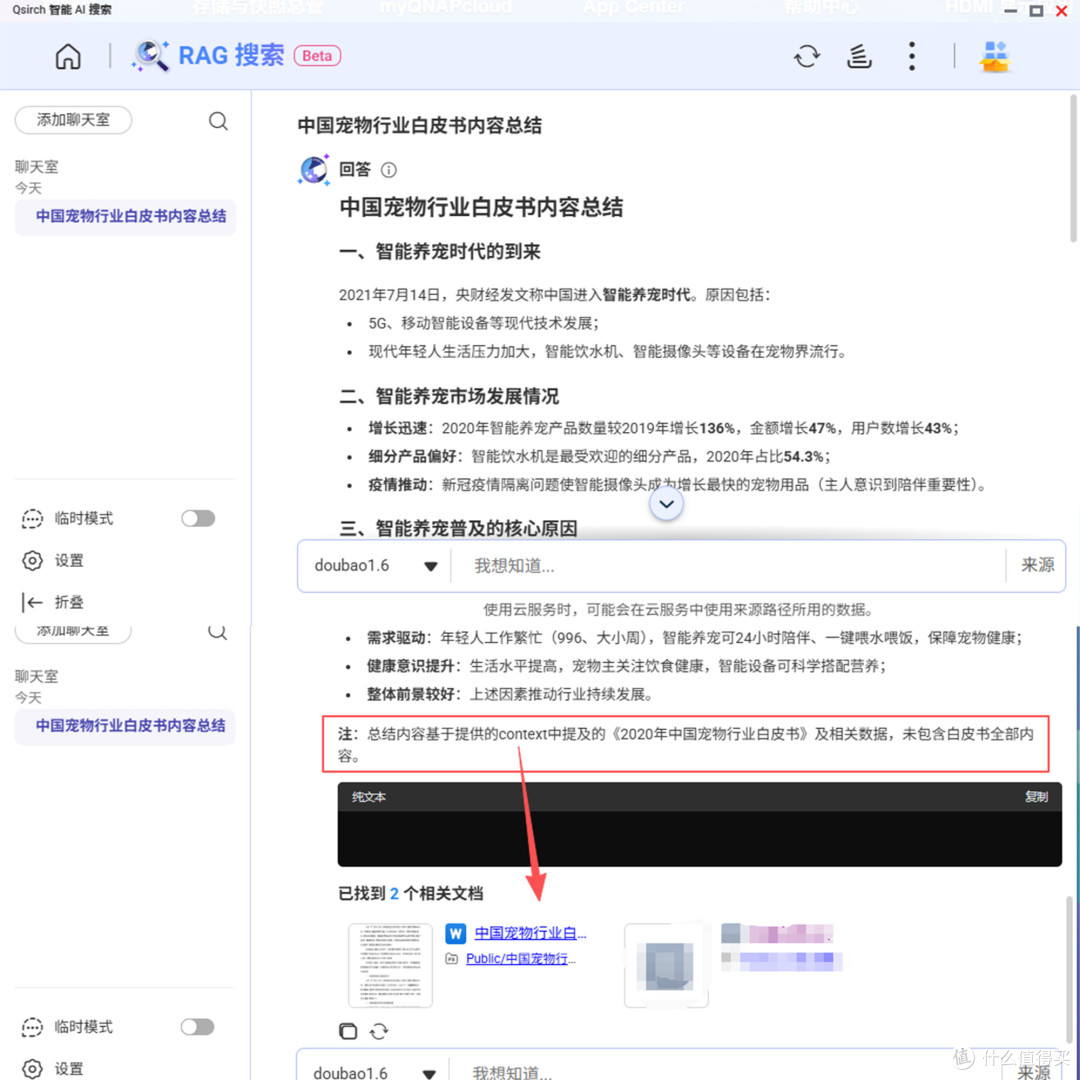Click 复制 on the 纯文本 block

click(x=1036, y=797)
